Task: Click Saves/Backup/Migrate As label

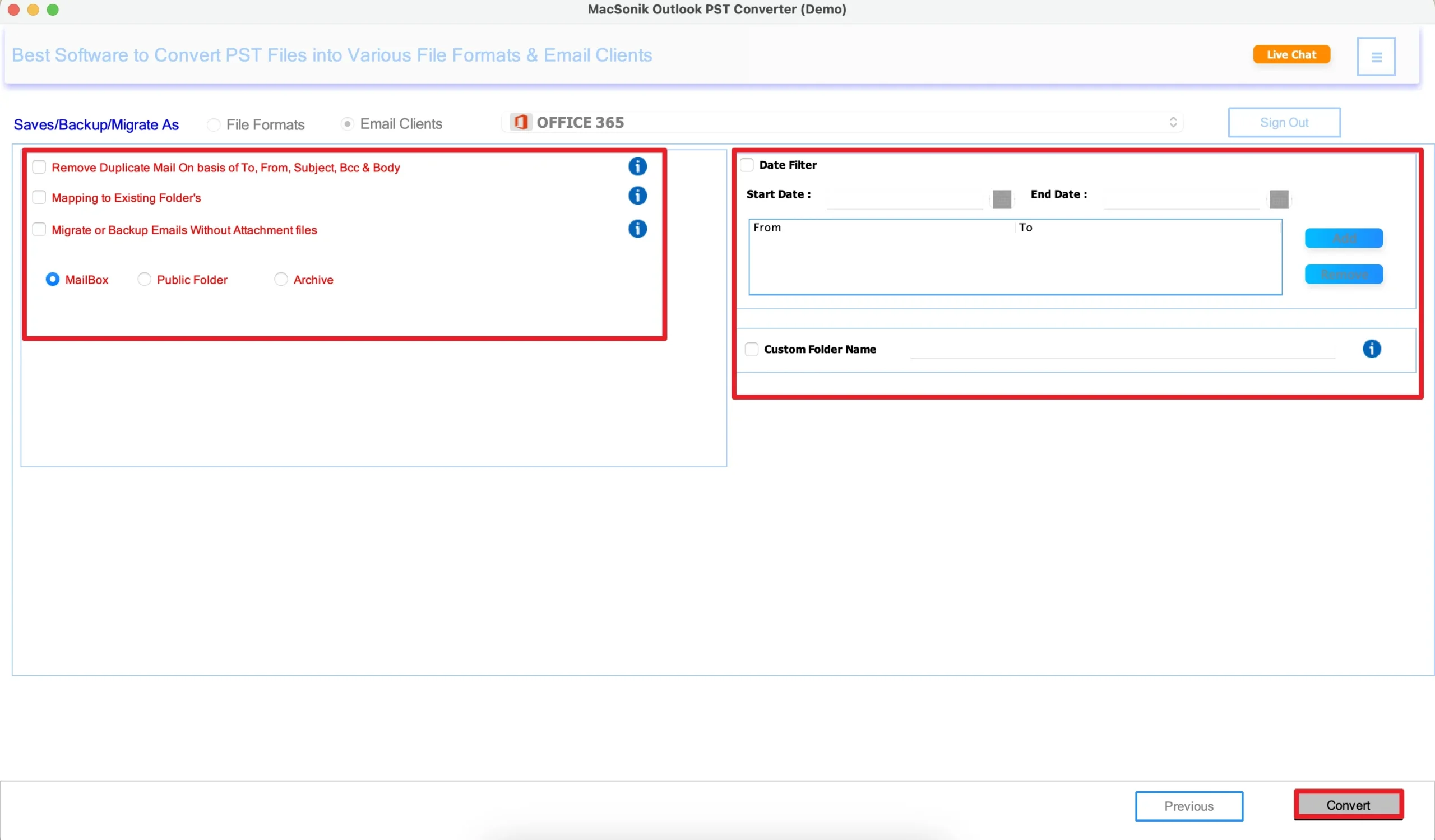Action: pos(96,124)
